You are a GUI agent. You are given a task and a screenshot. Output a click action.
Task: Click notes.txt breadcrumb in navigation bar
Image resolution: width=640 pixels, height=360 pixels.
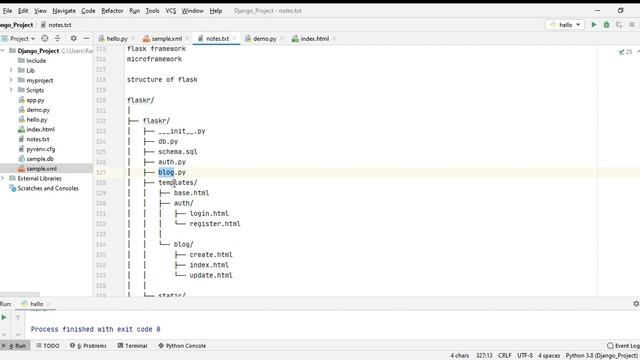tap(56, 25)
